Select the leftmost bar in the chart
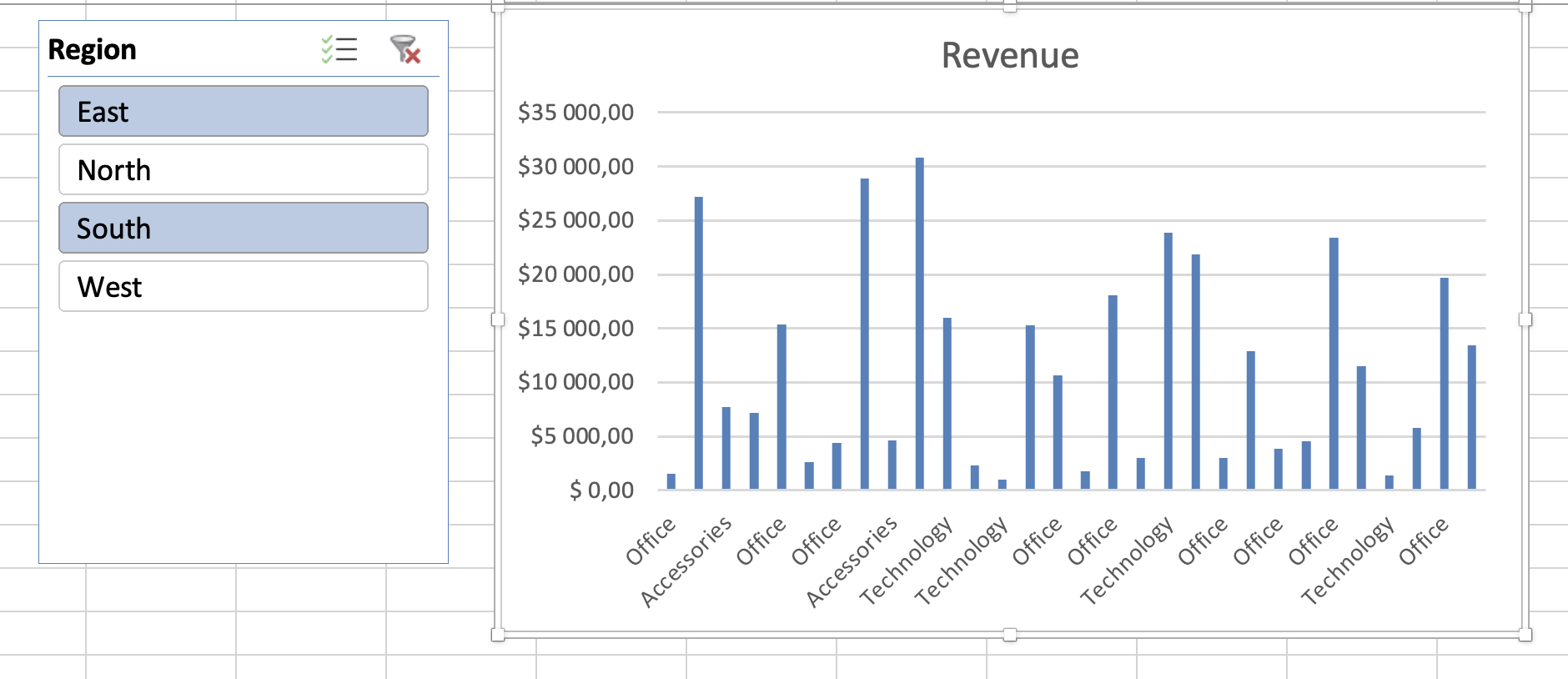The image size is (1568, 679). 671,481
